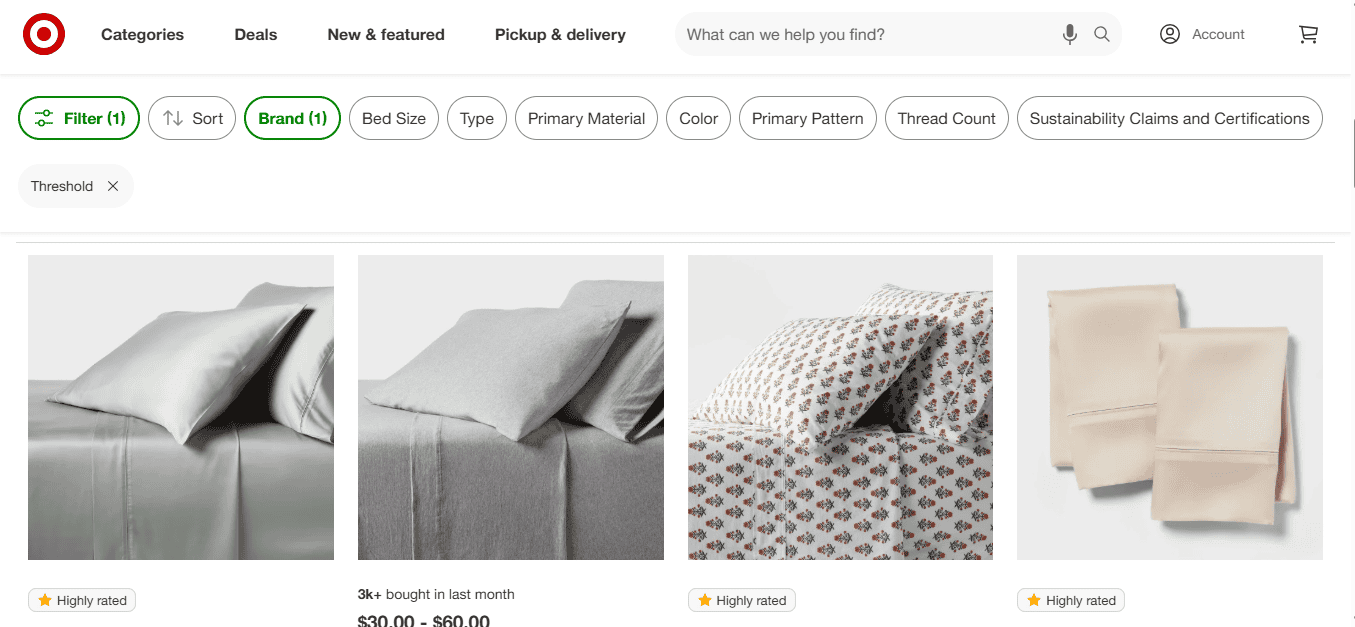Expand the Brand (1) filter

tap(292, 118)
